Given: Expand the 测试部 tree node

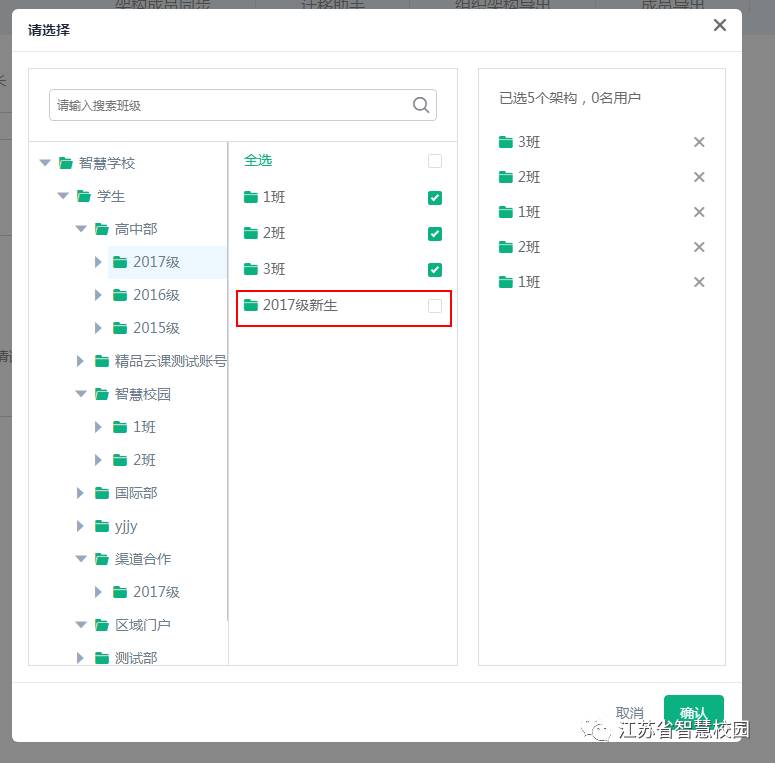Looking at the screenshot, I should [80, 658].
